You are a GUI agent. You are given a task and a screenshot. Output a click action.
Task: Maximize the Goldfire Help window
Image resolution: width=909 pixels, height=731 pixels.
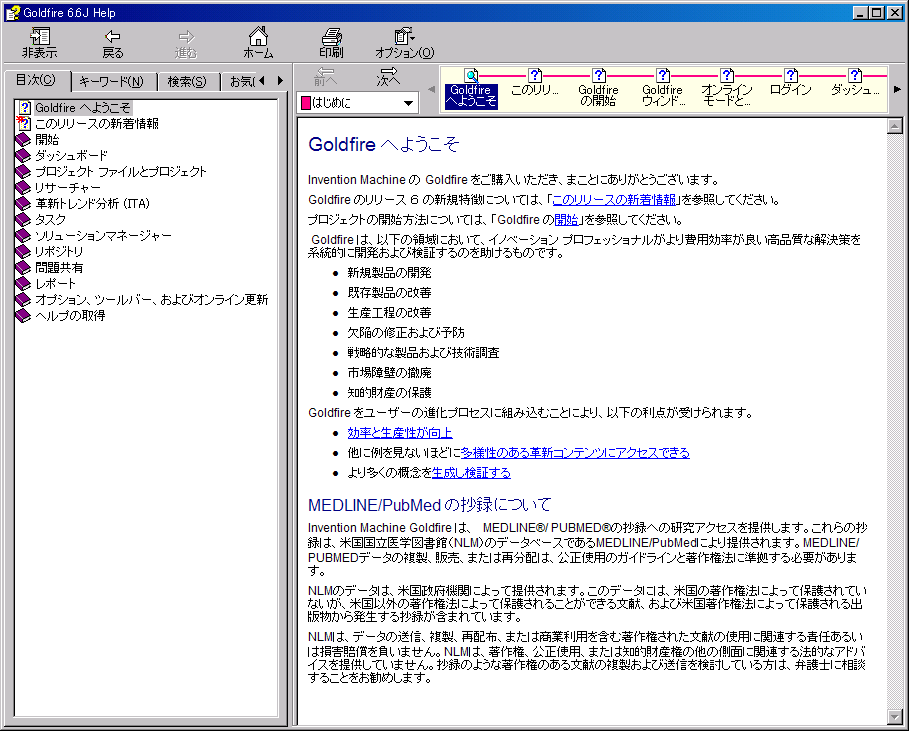(x=878, y=12)
